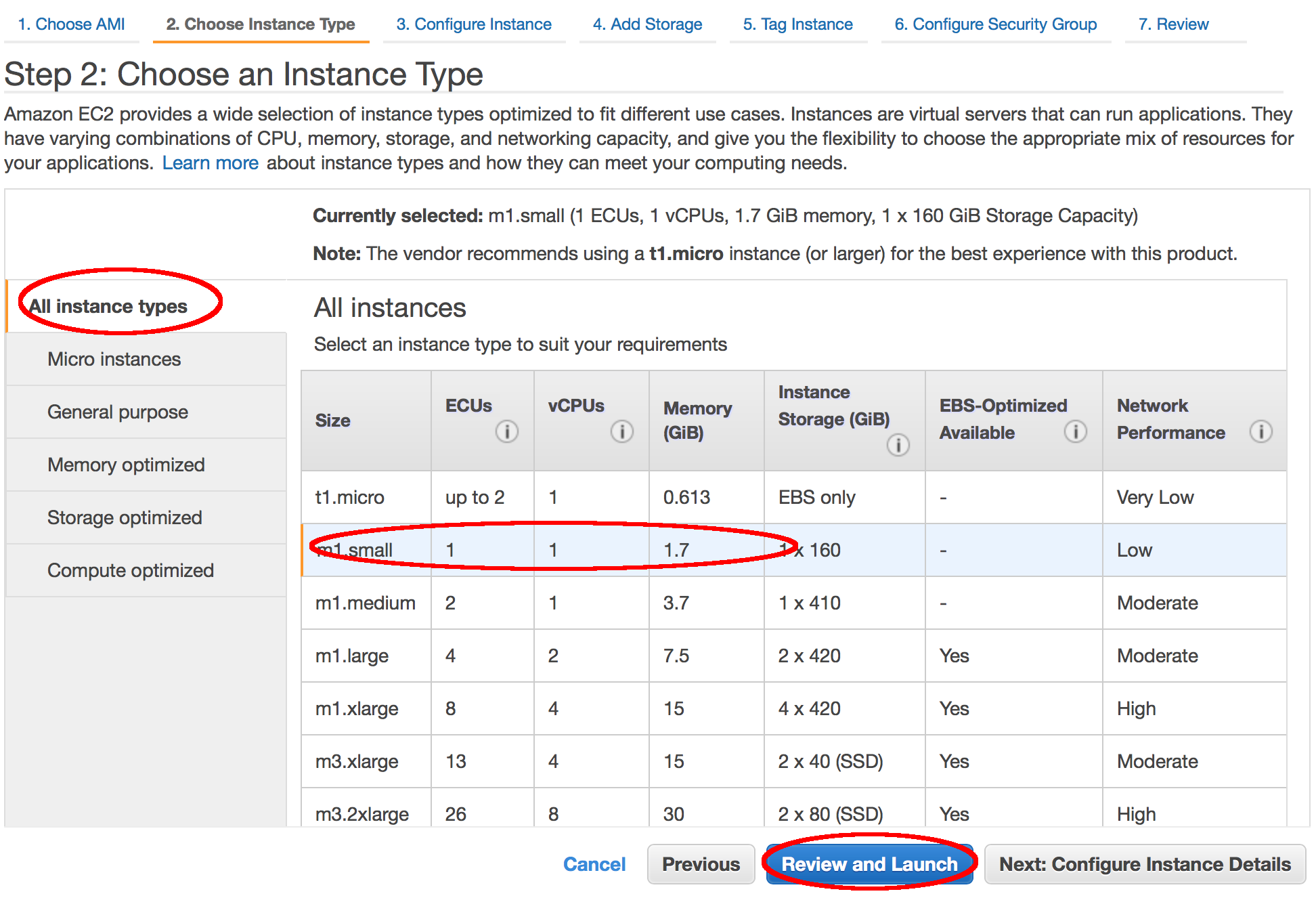The width and height of the screenshot is (1316, 898).
Task: Go to 4. Add Storage step
Action: [647, 24]
